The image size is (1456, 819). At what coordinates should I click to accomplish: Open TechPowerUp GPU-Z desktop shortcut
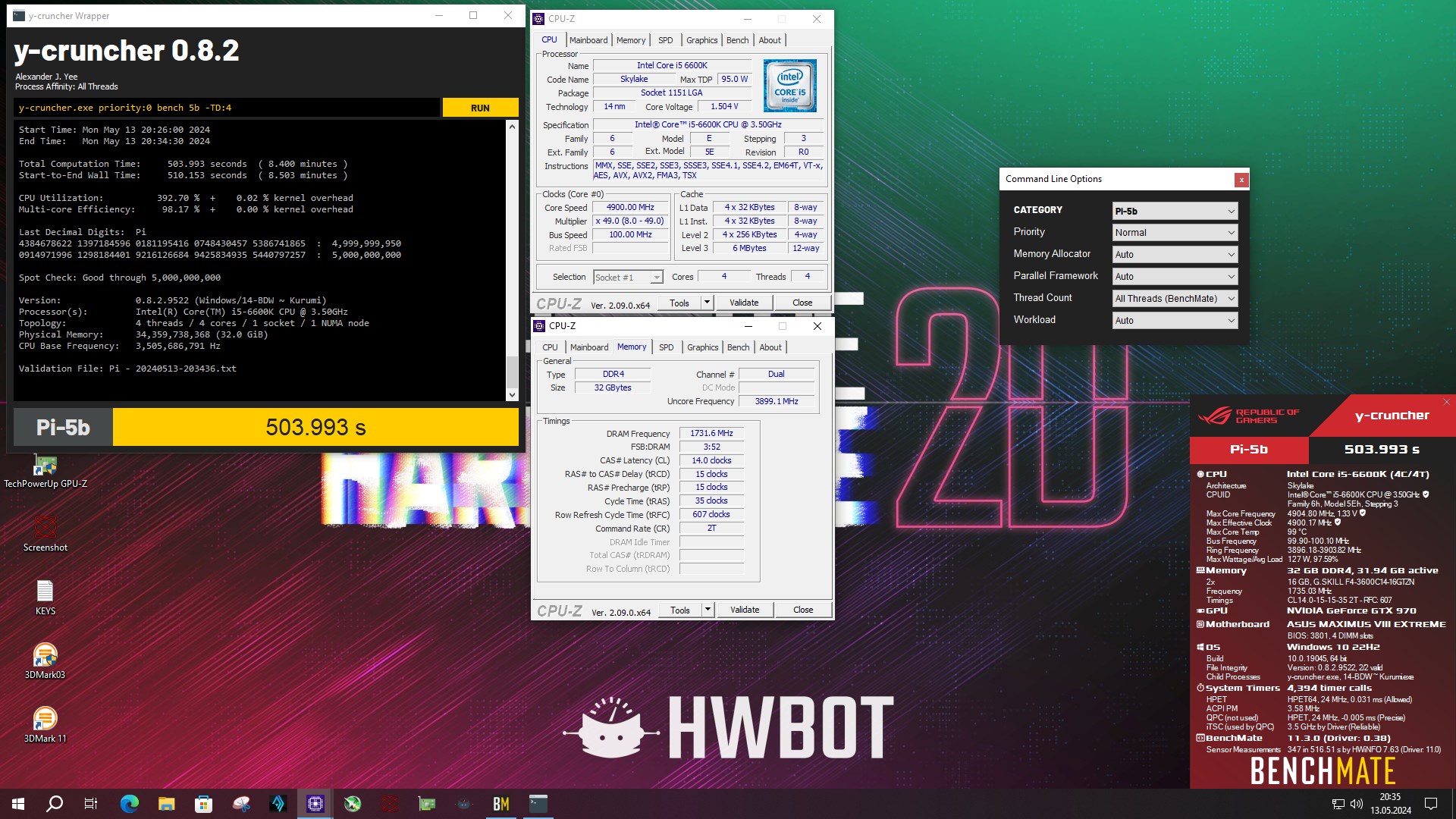pos(45,472)
